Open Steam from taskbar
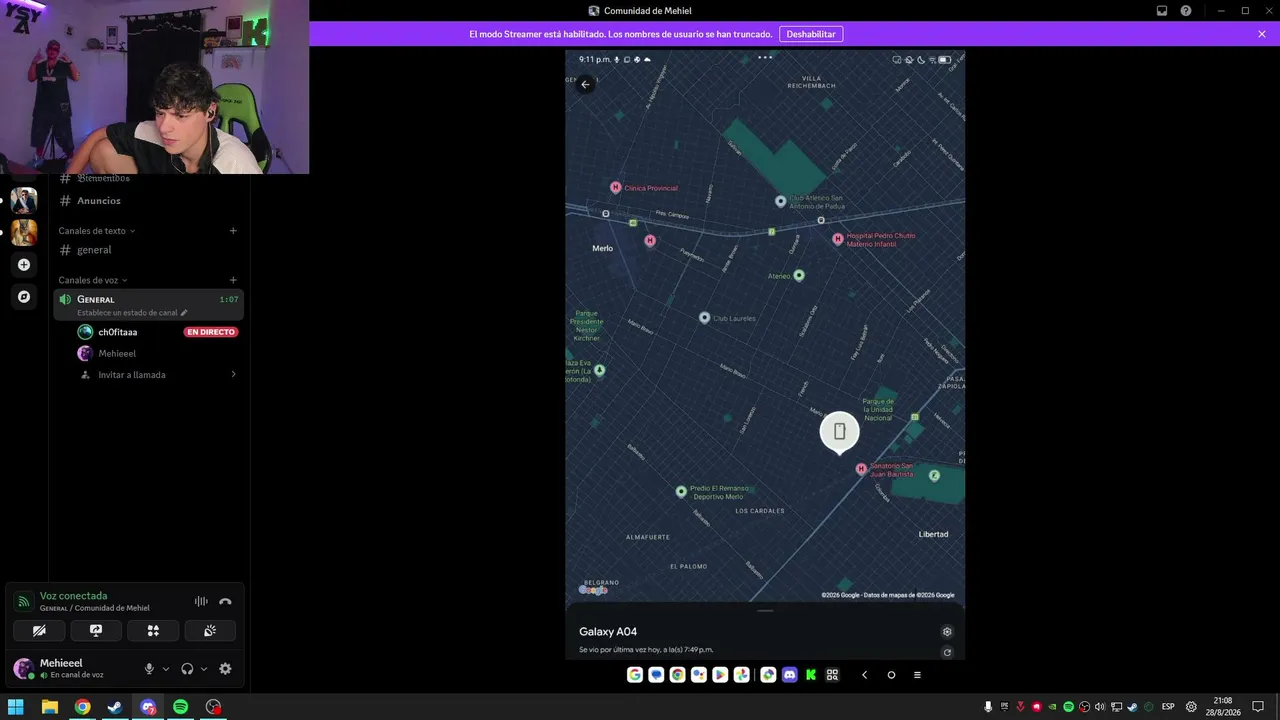The height and width of the screenshot is (720, 1280). click(115, 707)
